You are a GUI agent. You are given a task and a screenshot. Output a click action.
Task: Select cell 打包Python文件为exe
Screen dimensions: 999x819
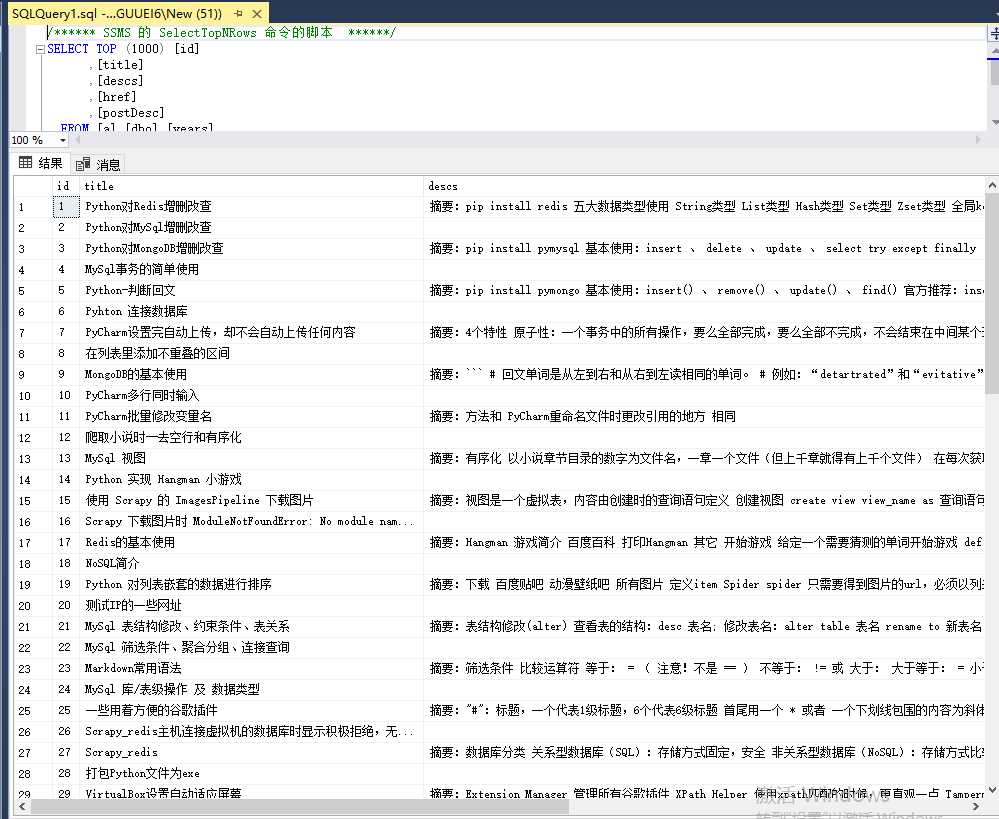pos(251,774)
